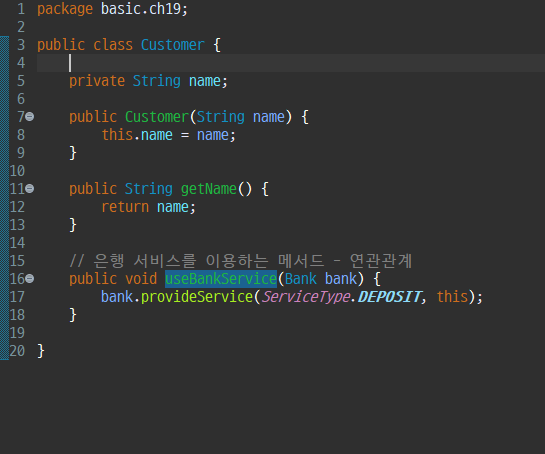Collapse the Customer constructor fold marker on line 7
This screenshot has height=454, width=545.
click(30, 116)
